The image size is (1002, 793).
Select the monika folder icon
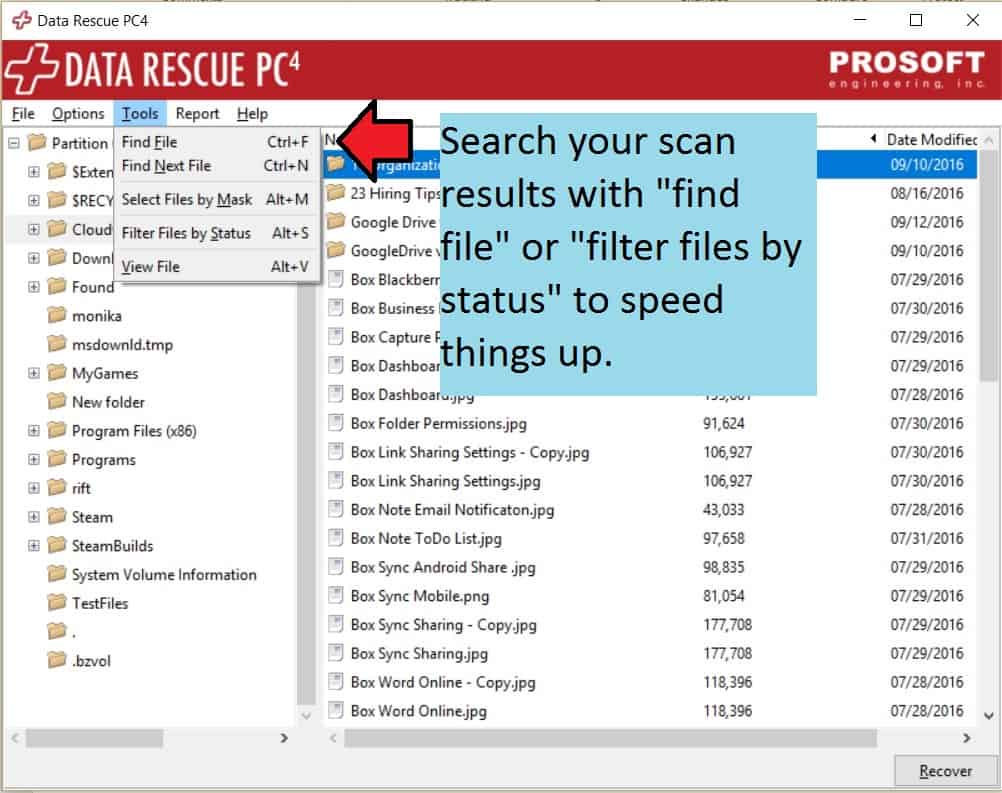click(x=57, y=315)
